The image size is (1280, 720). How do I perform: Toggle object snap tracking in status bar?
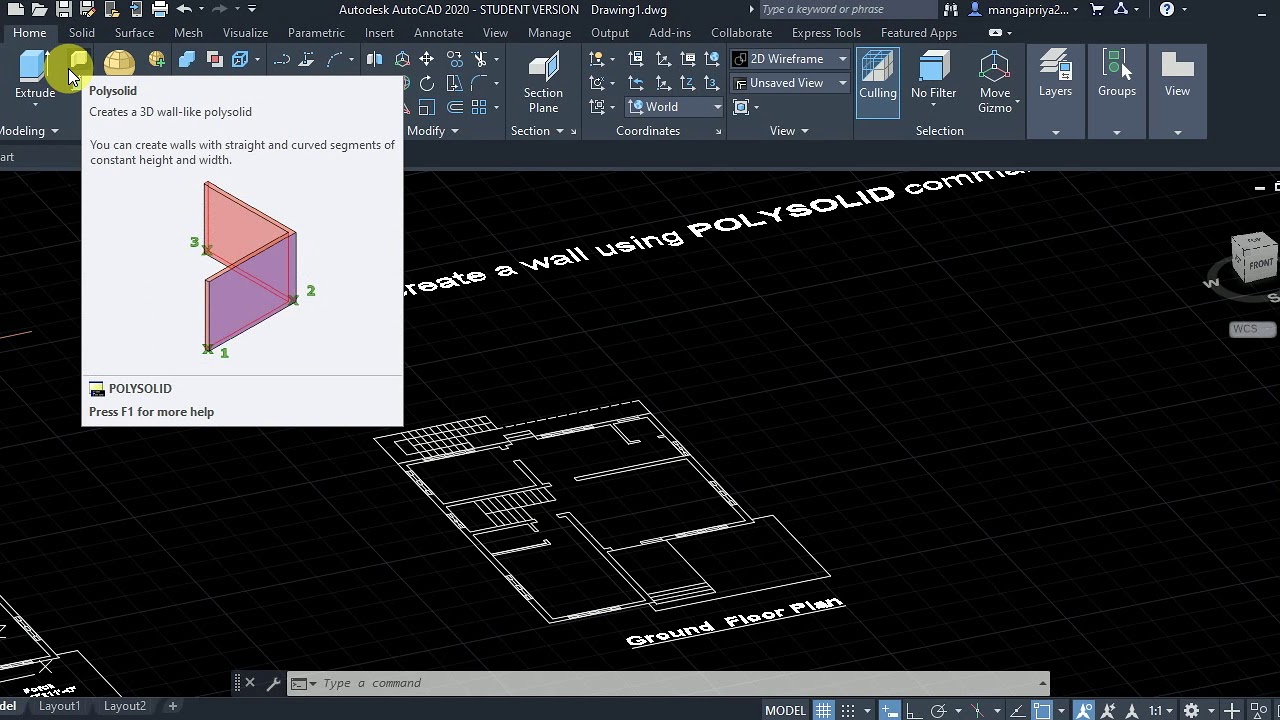coord(1019,710)
